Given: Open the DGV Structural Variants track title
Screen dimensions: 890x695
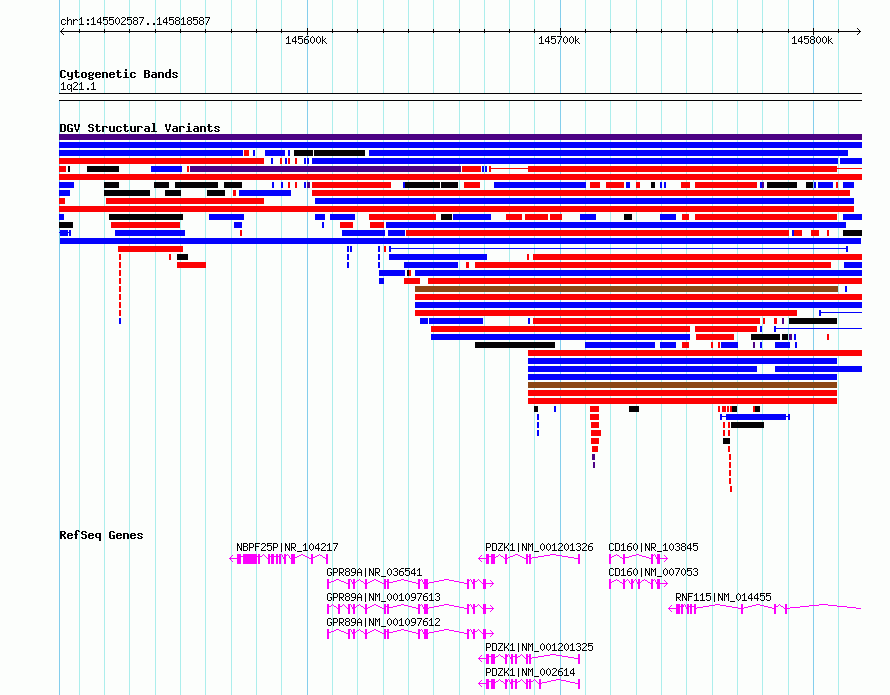Looking at the screenshot, I should pos(140,128).
